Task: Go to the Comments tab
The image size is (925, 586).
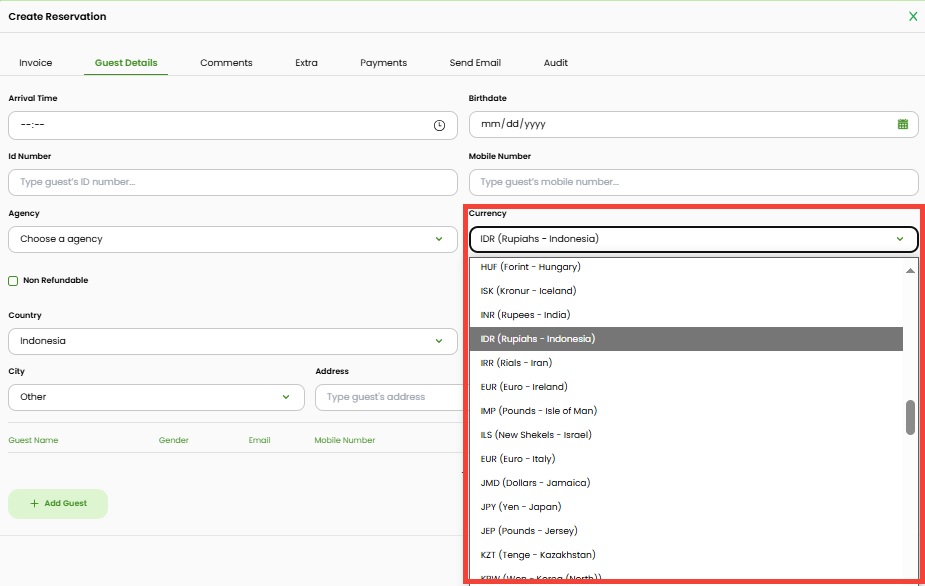Action: 226,63
